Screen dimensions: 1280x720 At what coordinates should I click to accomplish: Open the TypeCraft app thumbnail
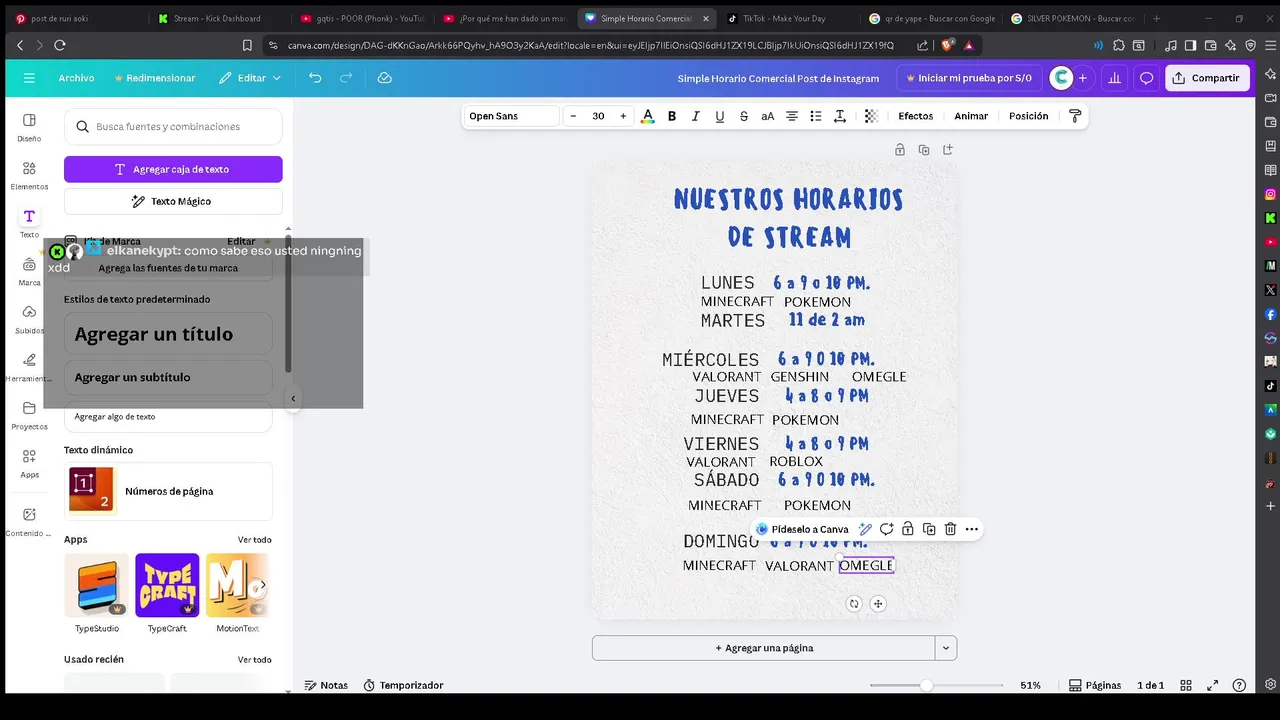(167, 585)
